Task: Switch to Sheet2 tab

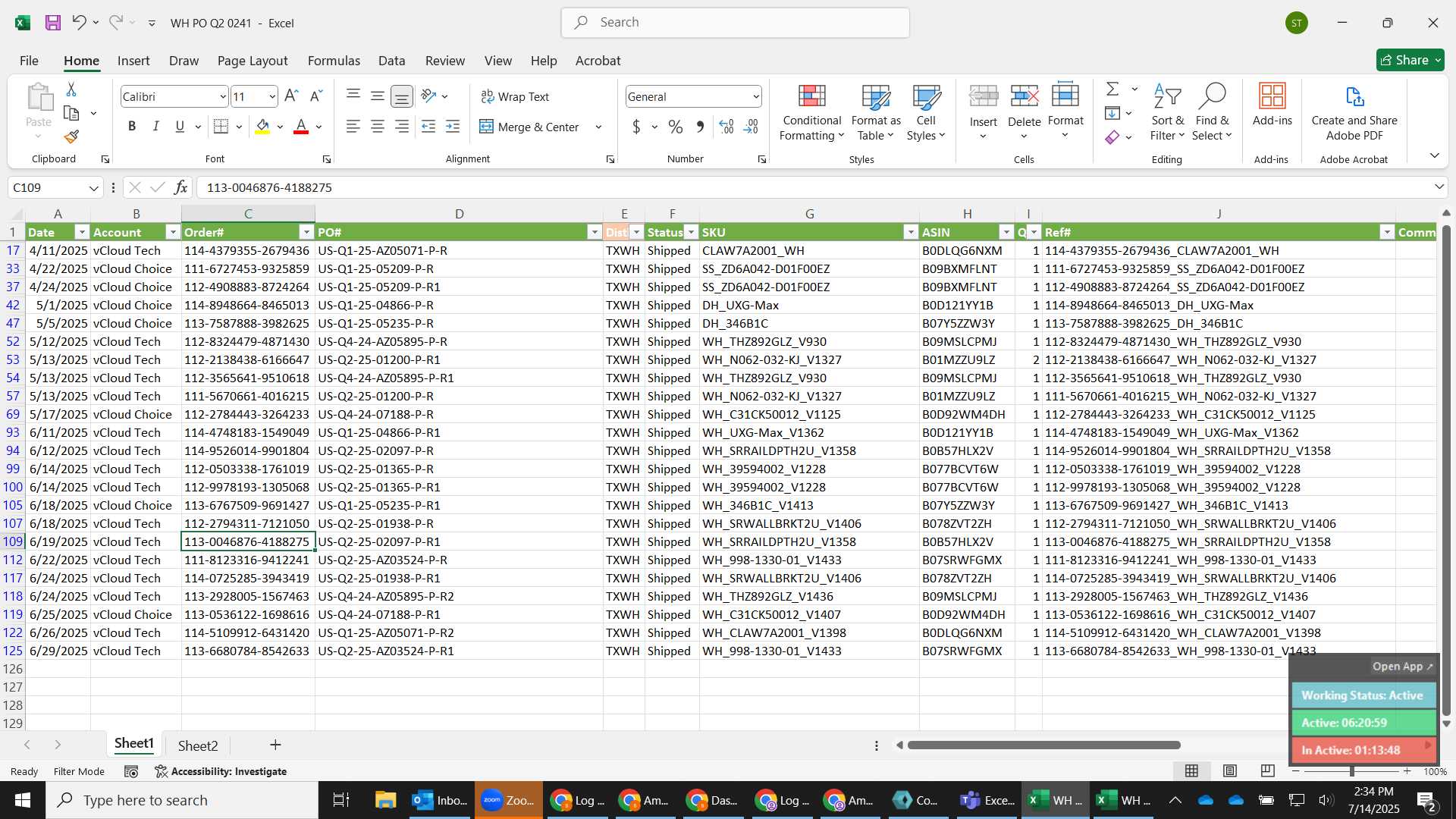Action: tap(198, 745)
